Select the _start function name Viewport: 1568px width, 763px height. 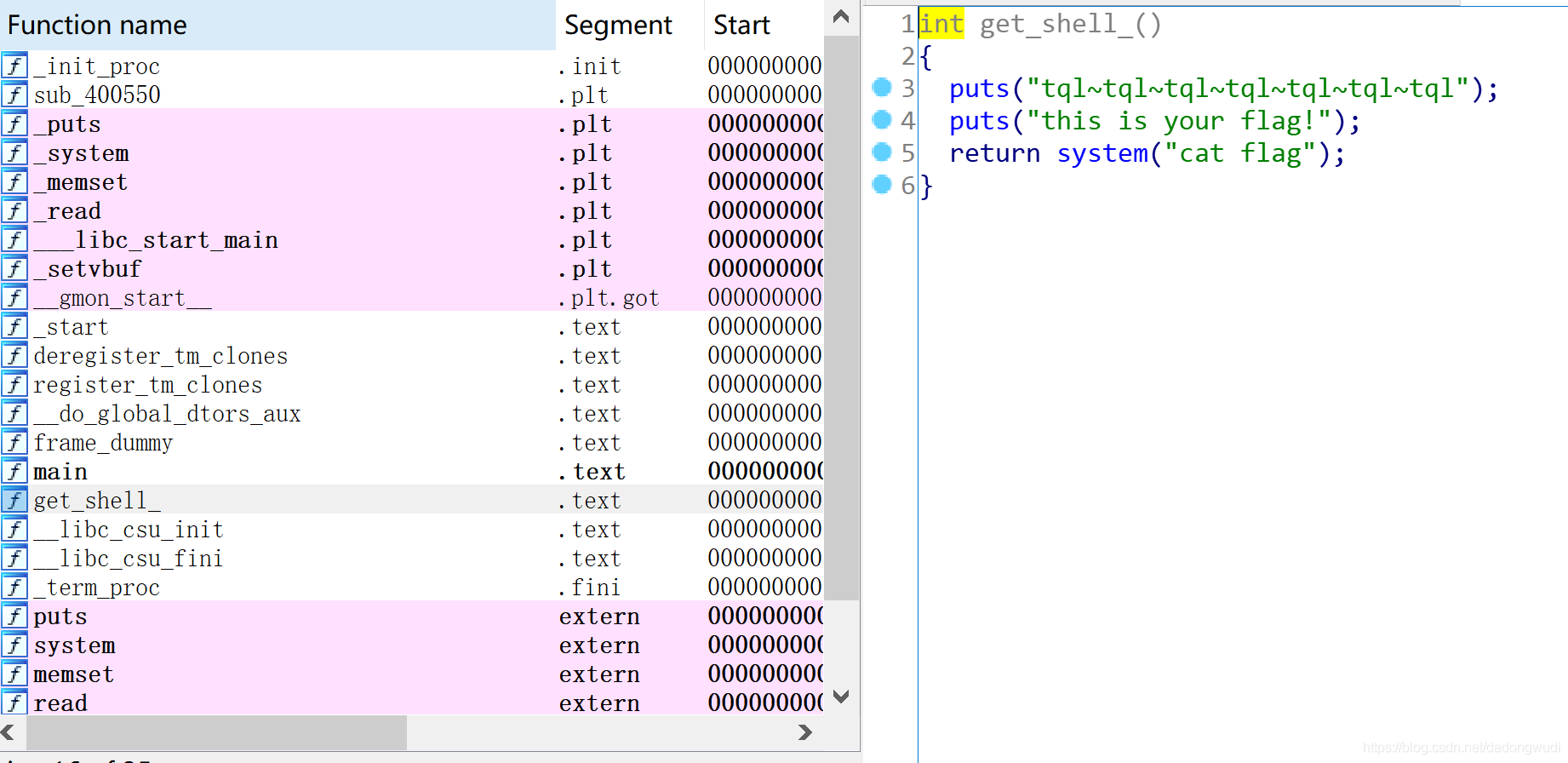tap(72, 327)
